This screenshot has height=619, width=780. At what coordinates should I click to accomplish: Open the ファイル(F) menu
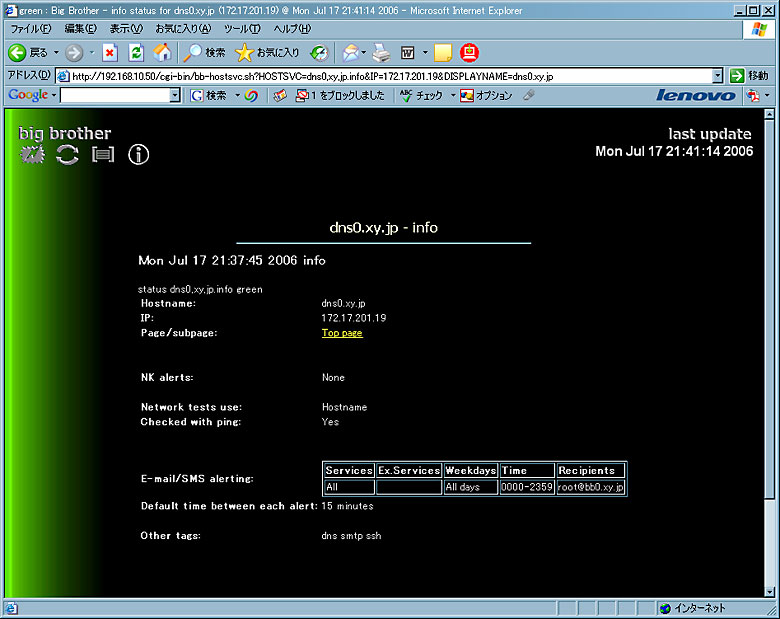31,29
